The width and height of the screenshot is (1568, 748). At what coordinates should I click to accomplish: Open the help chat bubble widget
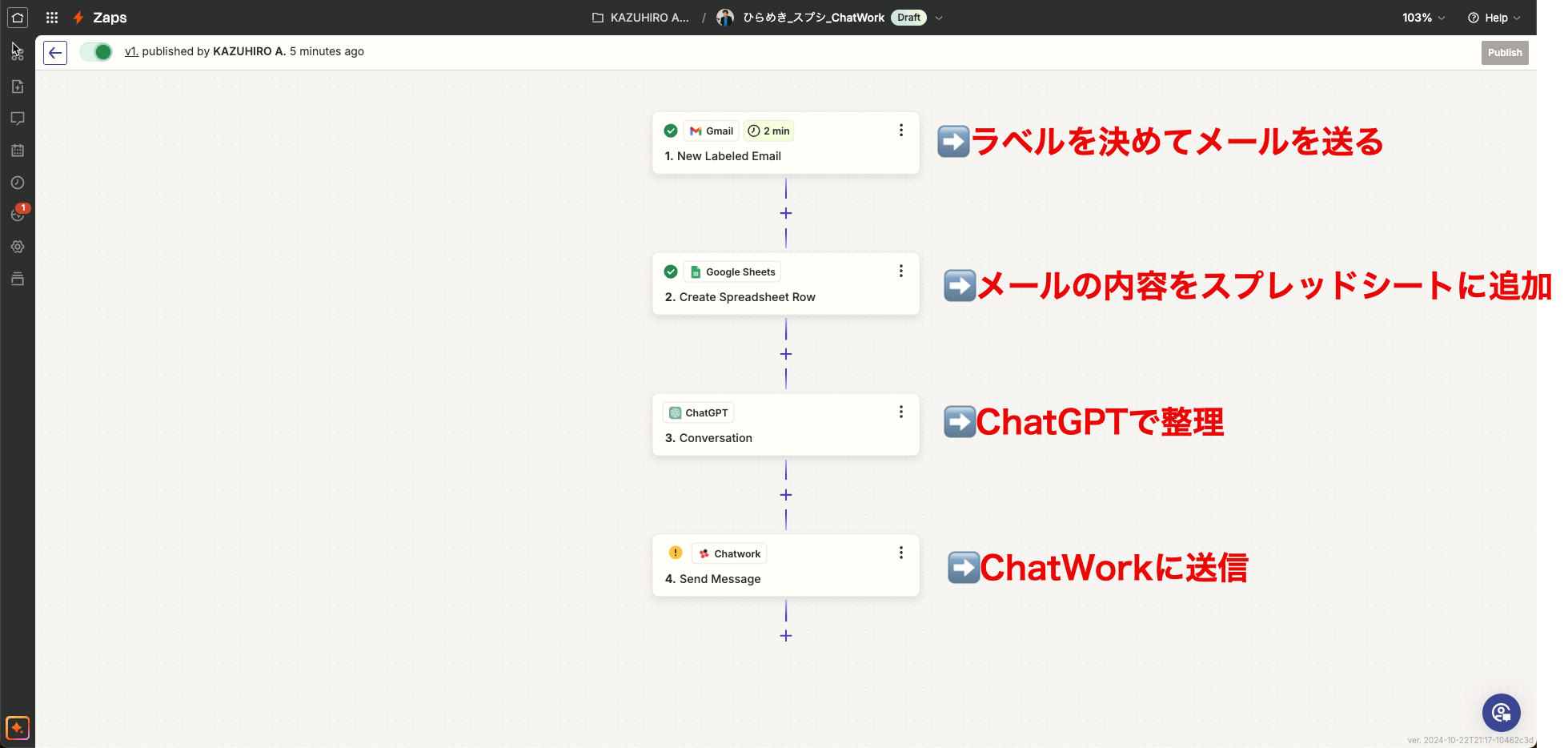[x=1501, y=713]
